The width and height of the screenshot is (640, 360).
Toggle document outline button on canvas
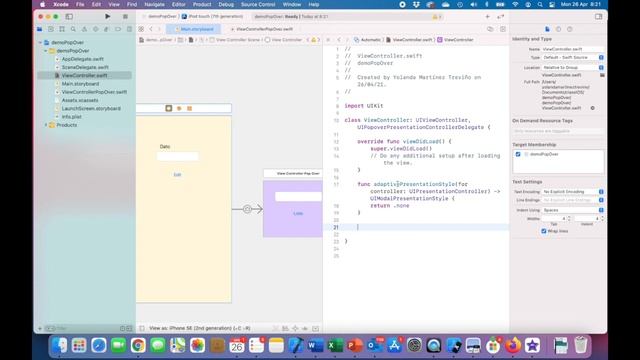coord(142,329)
